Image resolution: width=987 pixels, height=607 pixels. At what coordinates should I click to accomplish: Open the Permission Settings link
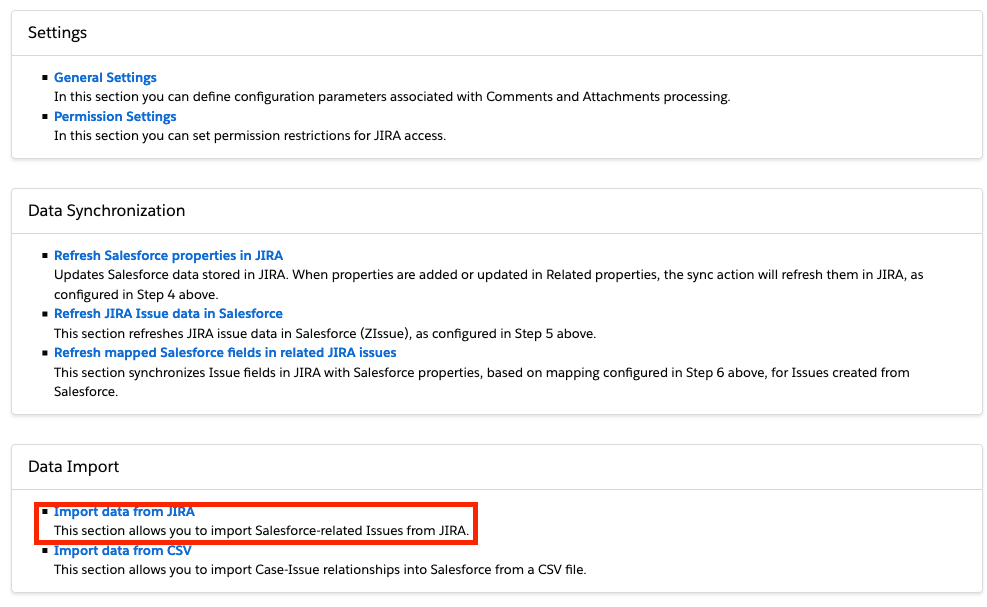click(114, 116)
